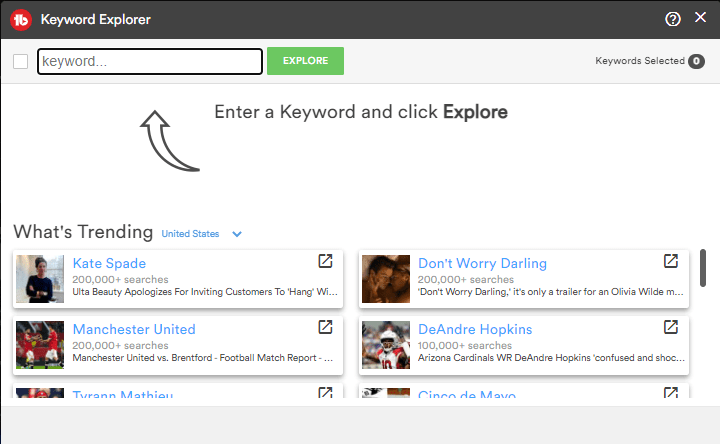Click the Olivia Wilde trailer headline text

[551, 292]
